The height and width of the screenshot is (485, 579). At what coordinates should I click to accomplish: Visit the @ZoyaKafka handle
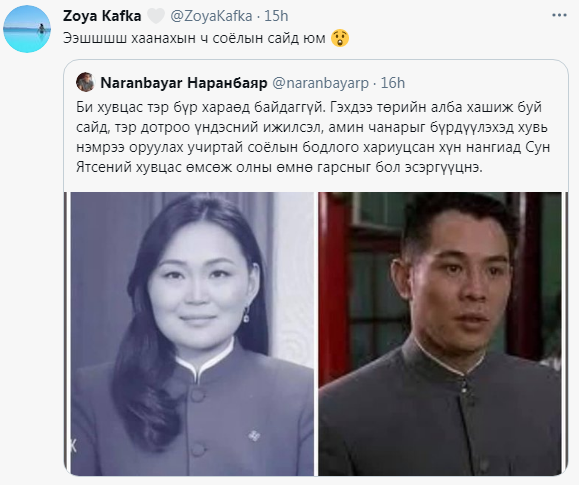(211, 16)
